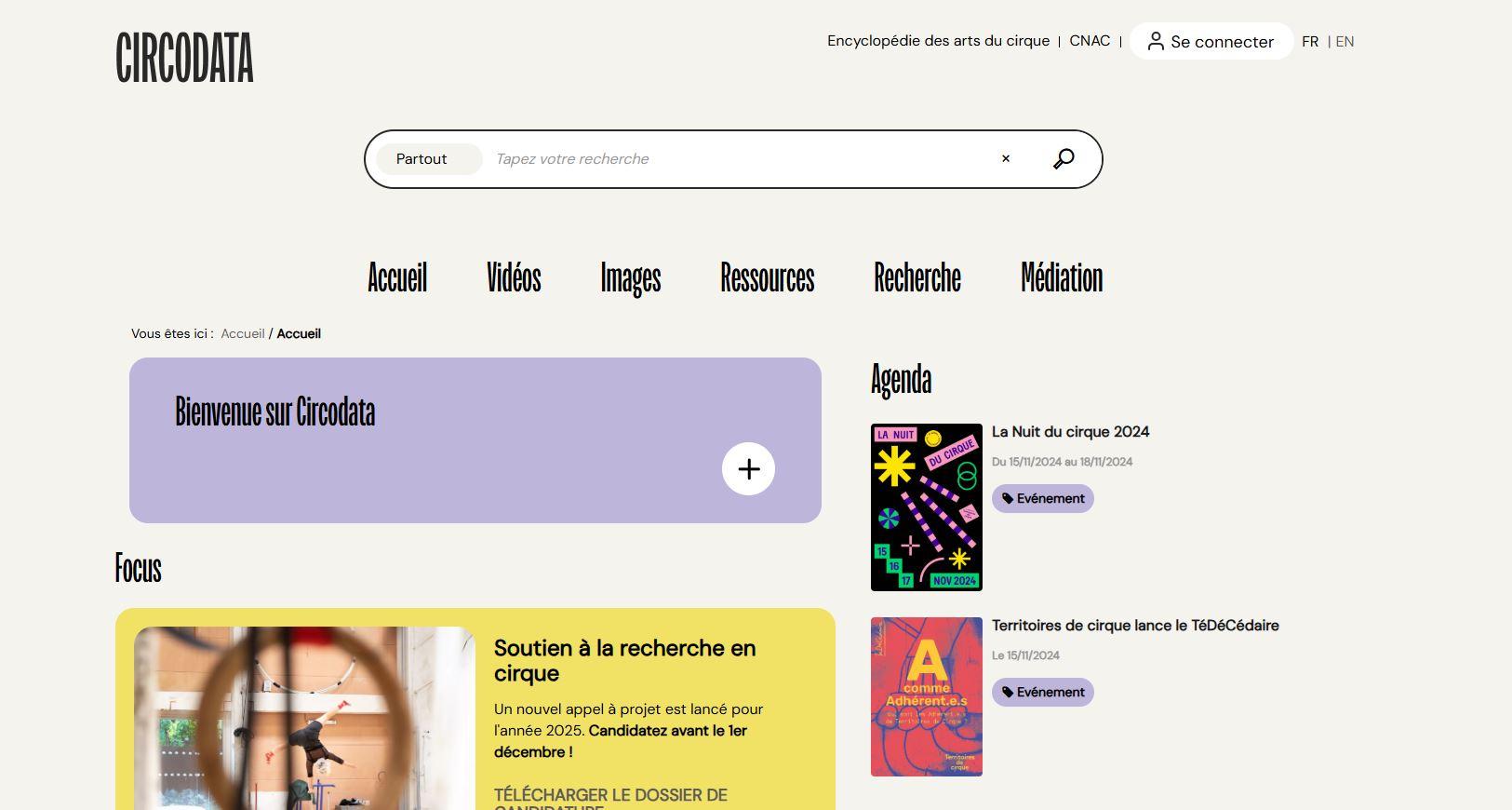Click the Agenda section heading
Viewport: 1512px width, 810px height.
(x=901, y=379)
